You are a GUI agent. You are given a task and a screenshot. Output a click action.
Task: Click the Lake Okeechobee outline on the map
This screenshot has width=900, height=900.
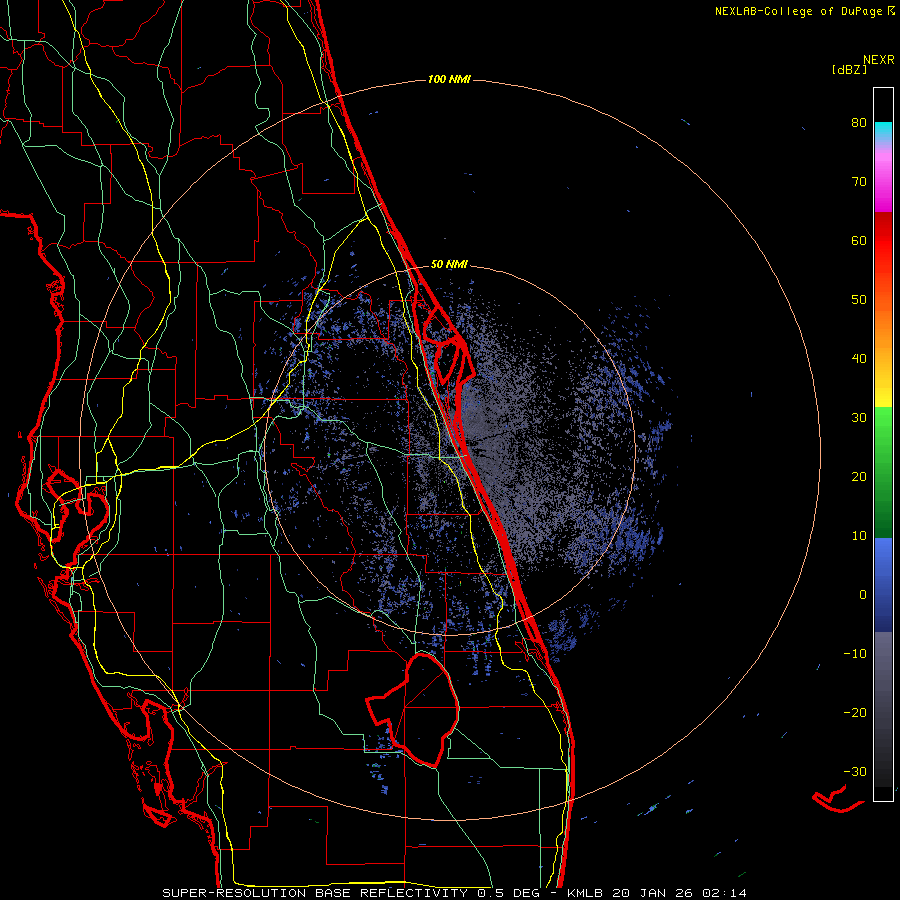(413, 709)
